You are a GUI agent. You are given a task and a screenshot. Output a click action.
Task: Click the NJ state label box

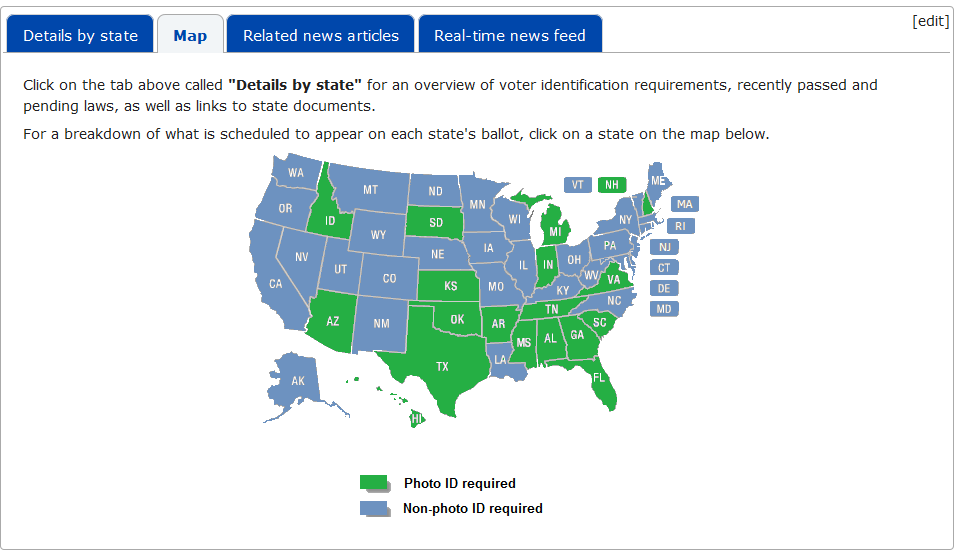[x=664, y=247]
